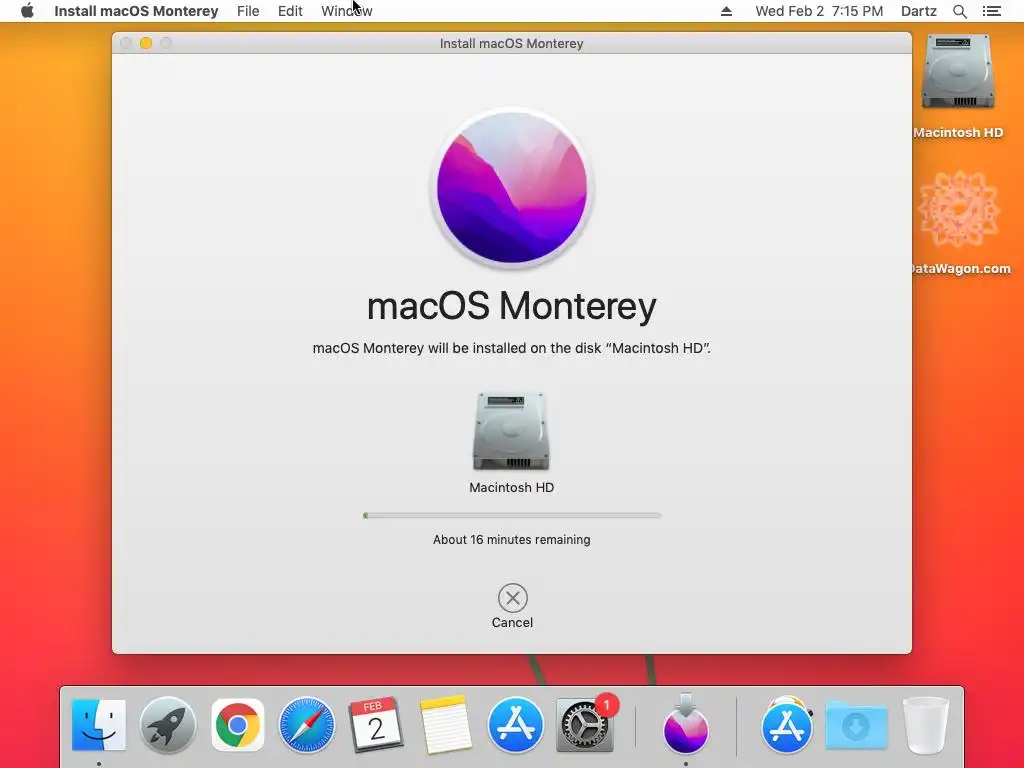
Task: Click the macOS Monterey logo in installer
Action: 511,188
